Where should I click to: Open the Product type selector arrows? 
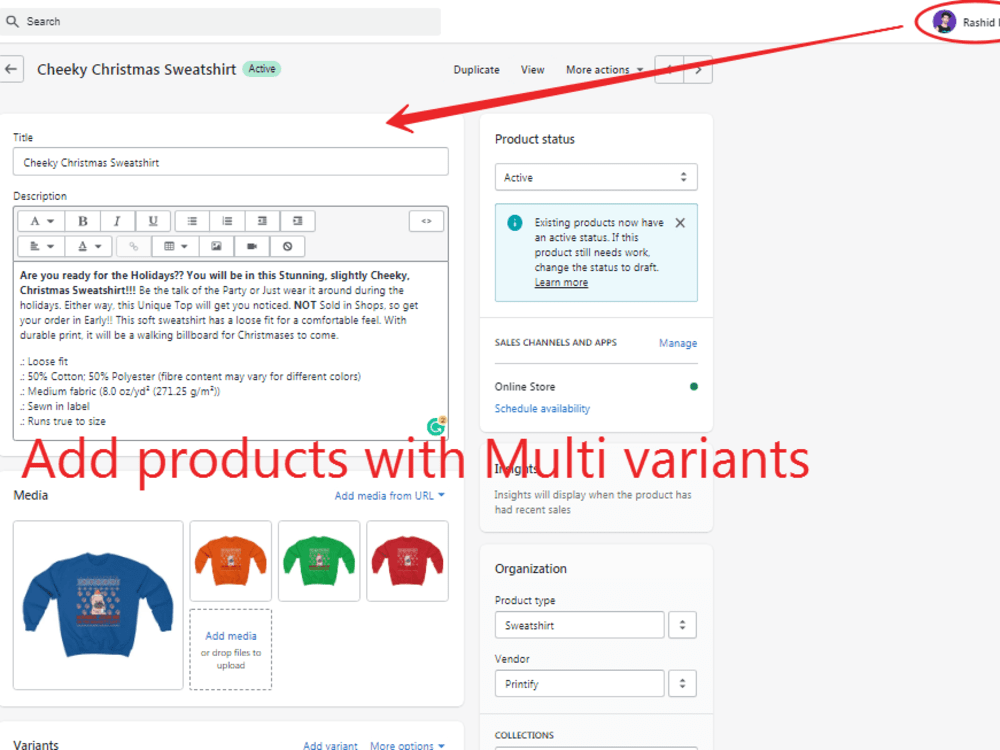click(x=682, y=625)
